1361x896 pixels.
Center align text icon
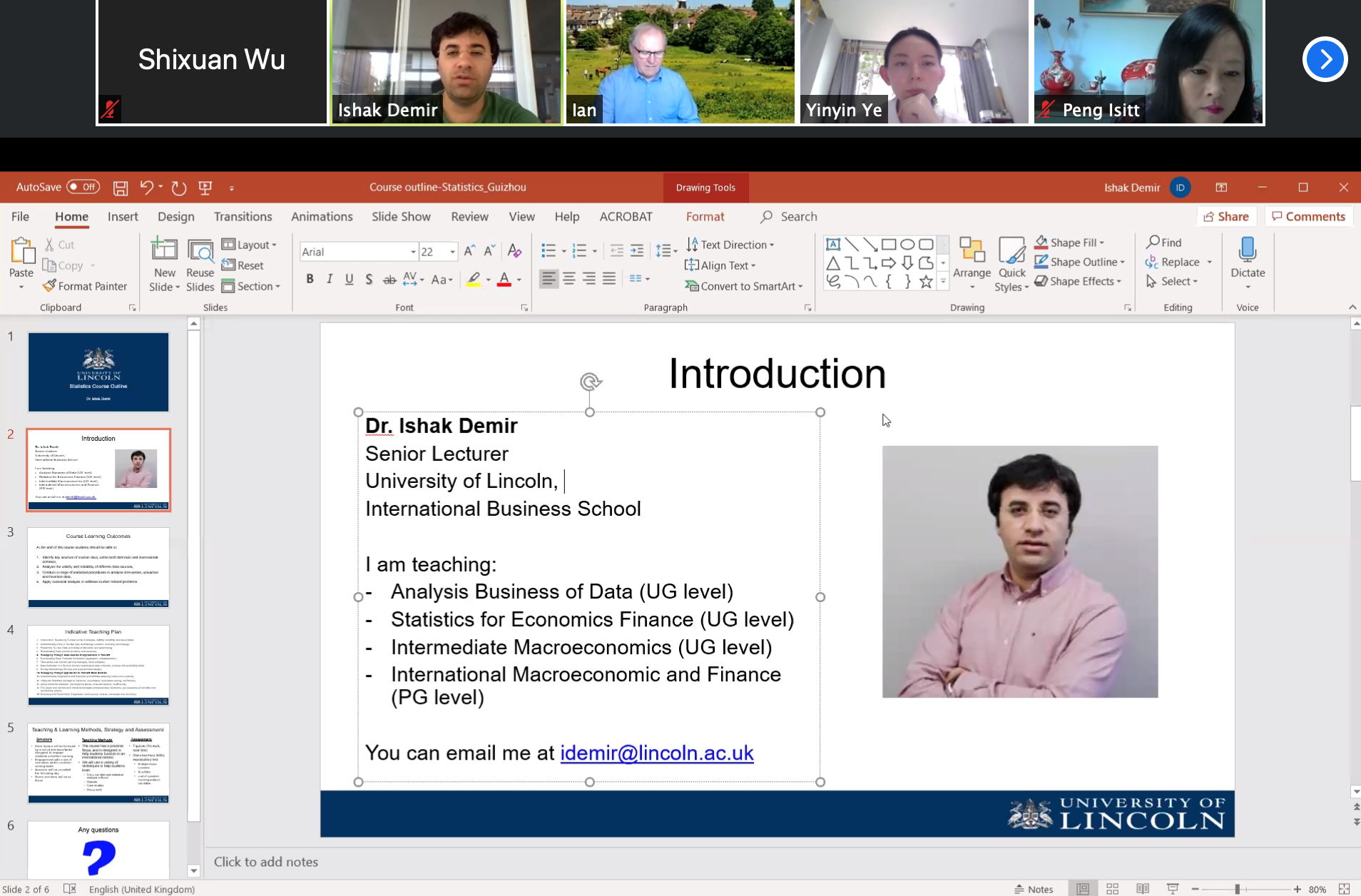tap(569, 279)
